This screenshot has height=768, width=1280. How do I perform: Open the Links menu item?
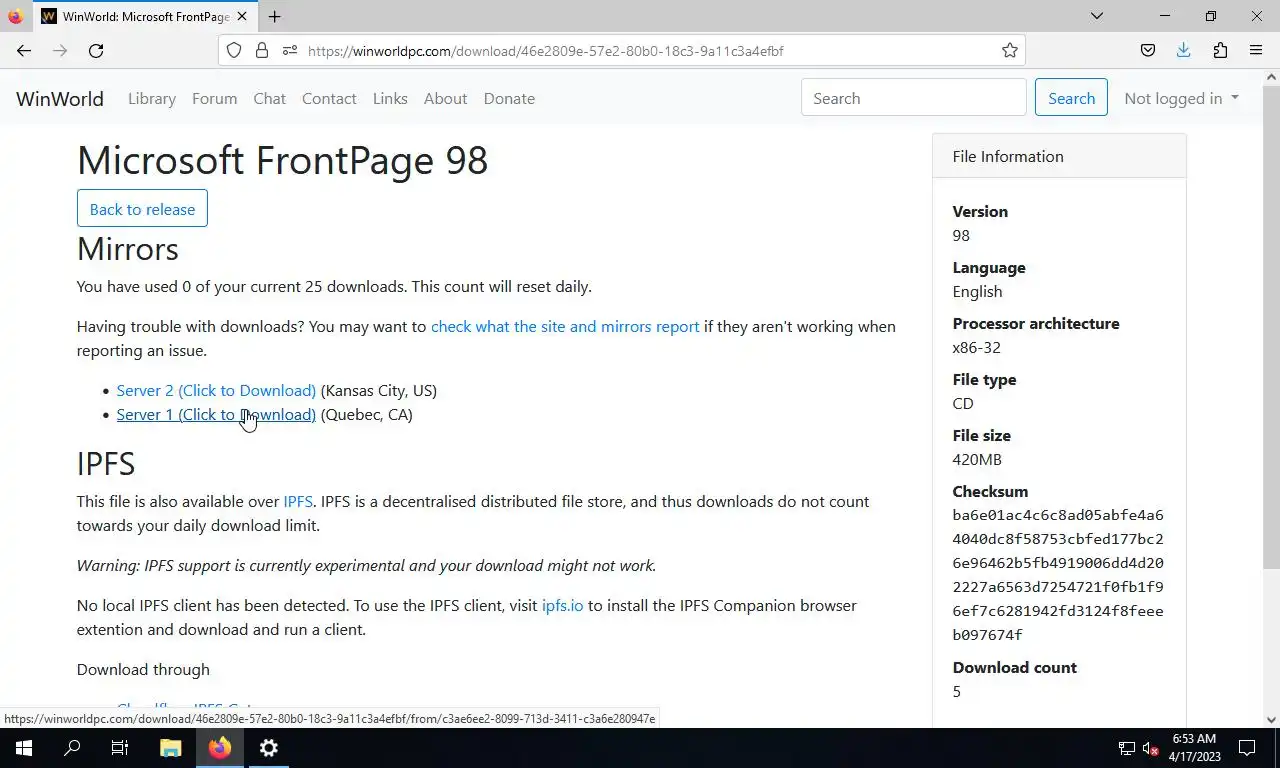coord(390,98)
